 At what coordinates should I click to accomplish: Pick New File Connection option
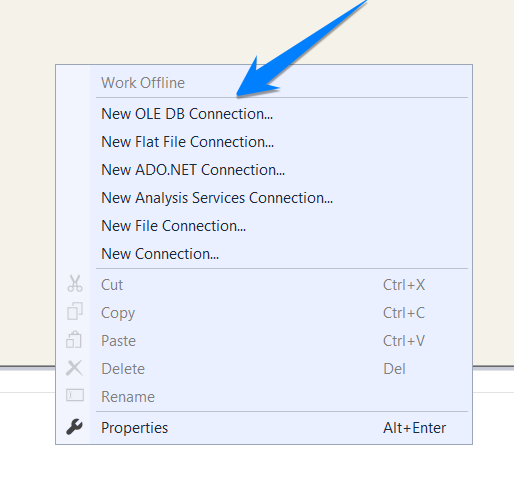click(173, 226)
